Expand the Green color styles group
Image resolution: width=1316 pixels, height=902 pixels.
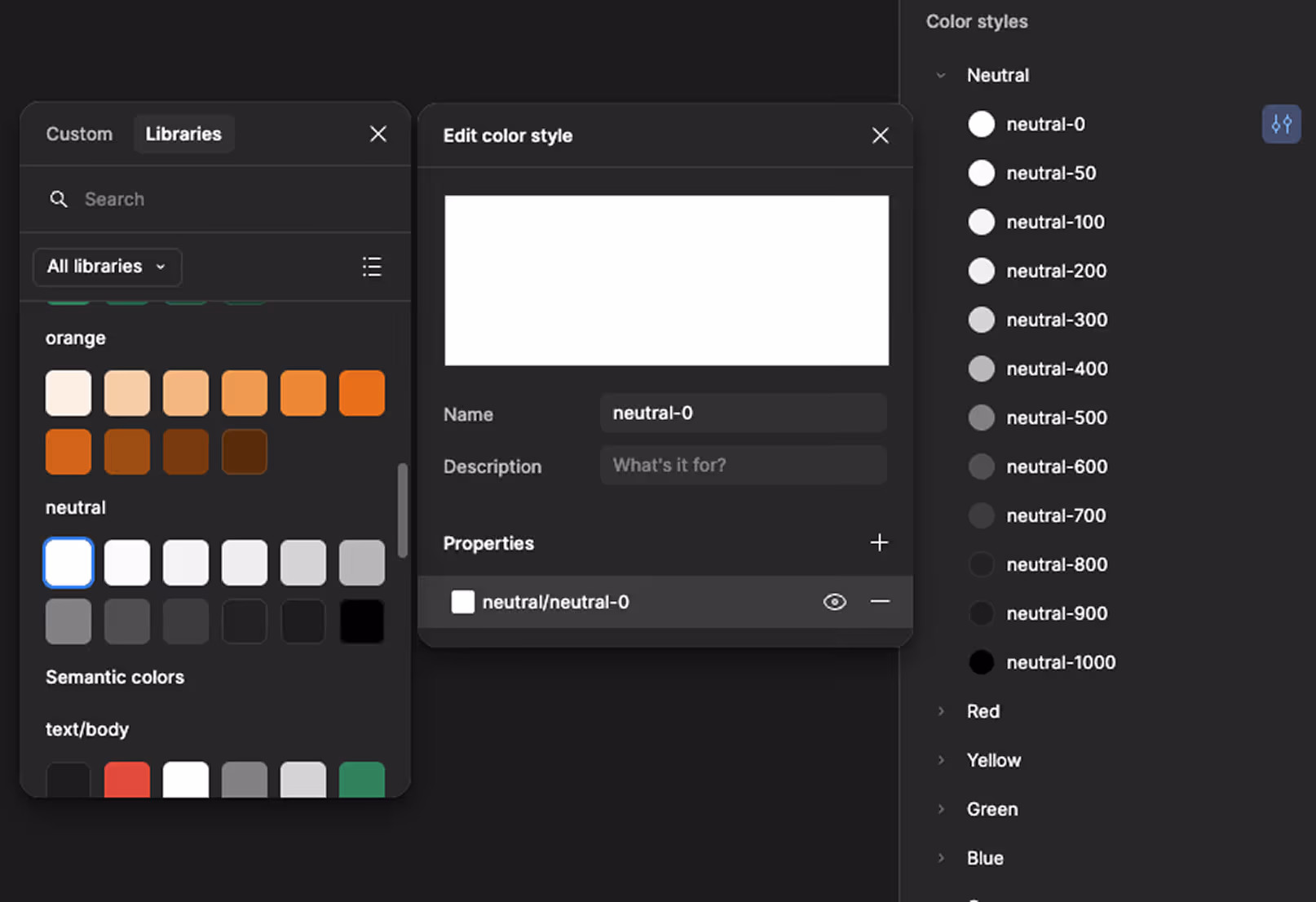point(941,809)
